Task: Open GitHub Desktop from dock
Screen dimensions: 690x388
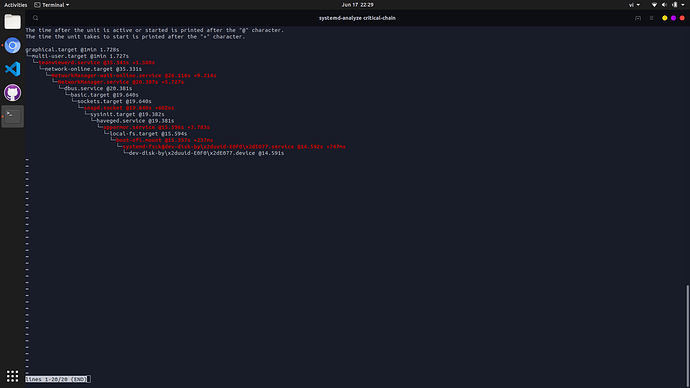Action: click(12, 93)
